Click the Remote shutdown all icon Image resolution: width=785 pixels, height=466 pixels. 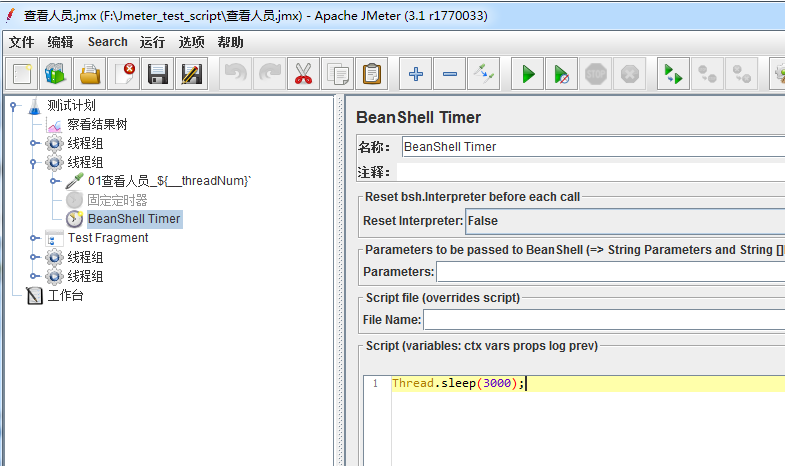point(741,74)
